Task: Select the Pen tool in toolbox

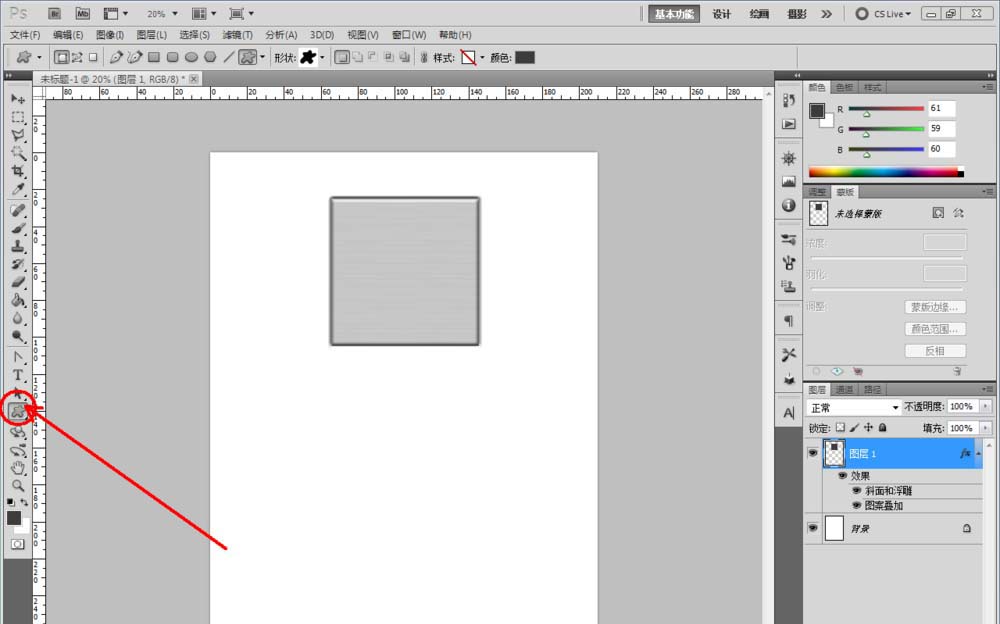Action: (18, 357)
